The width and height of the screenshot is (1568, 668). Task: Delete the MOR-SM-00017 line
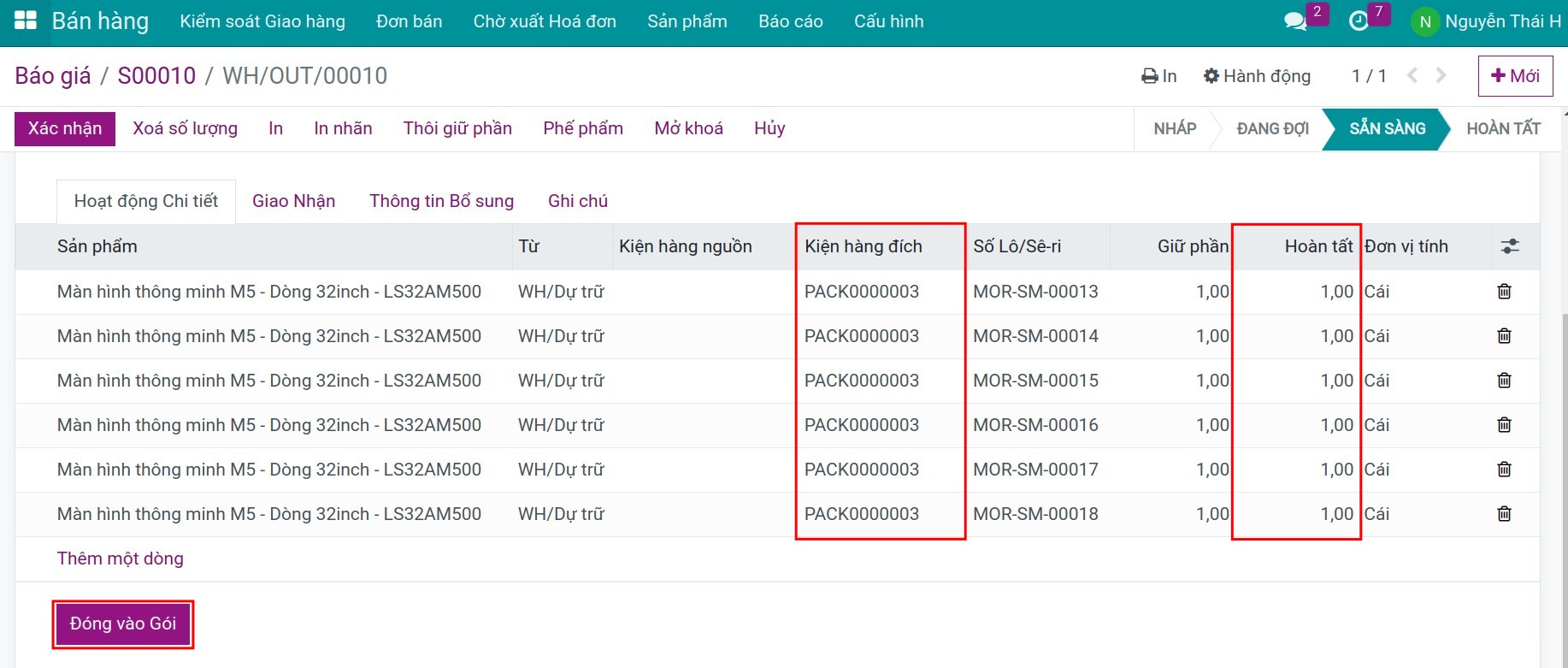click(1505, 470)
